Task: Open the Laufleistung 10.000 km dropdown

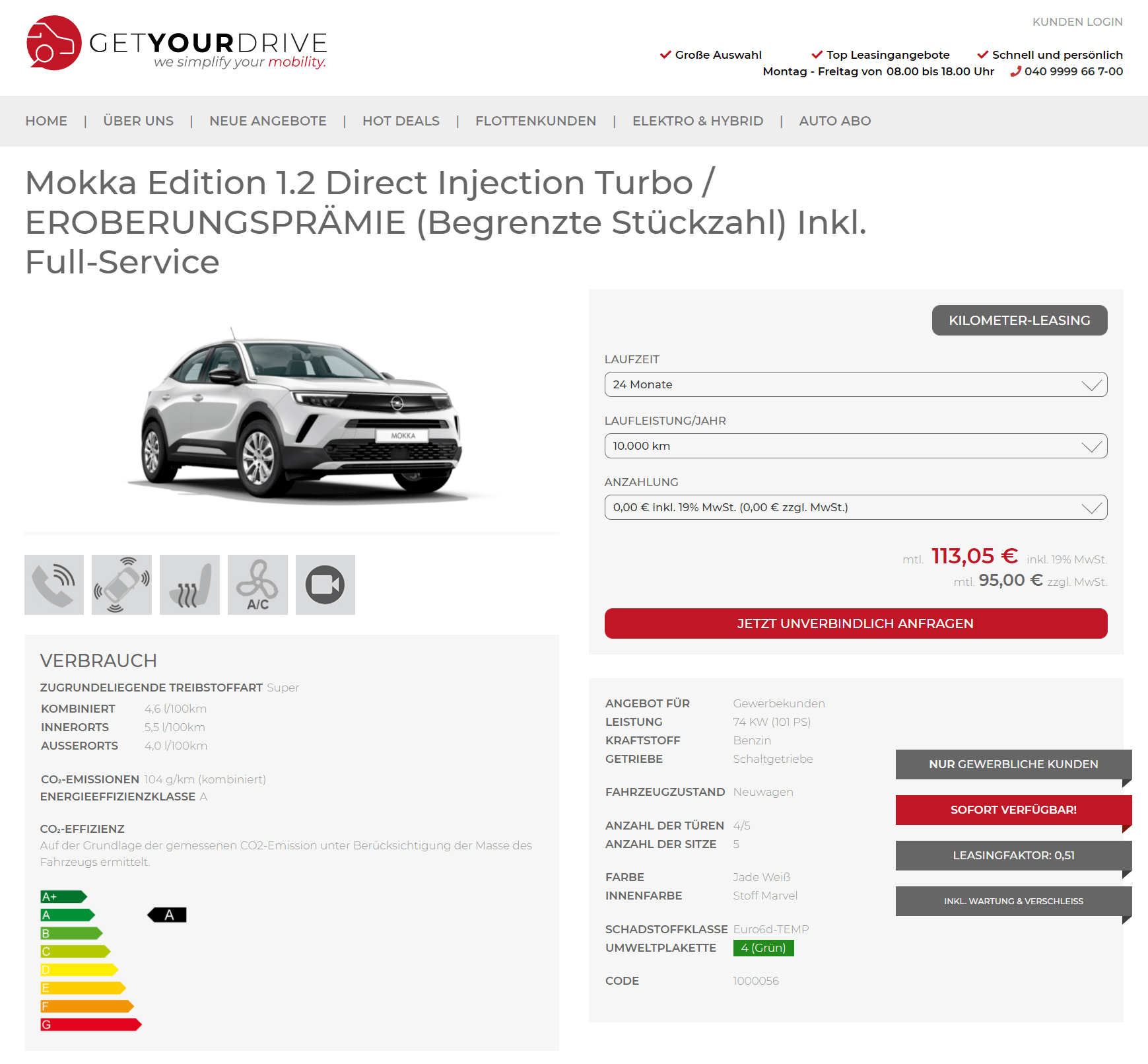Action: (856, 446)
